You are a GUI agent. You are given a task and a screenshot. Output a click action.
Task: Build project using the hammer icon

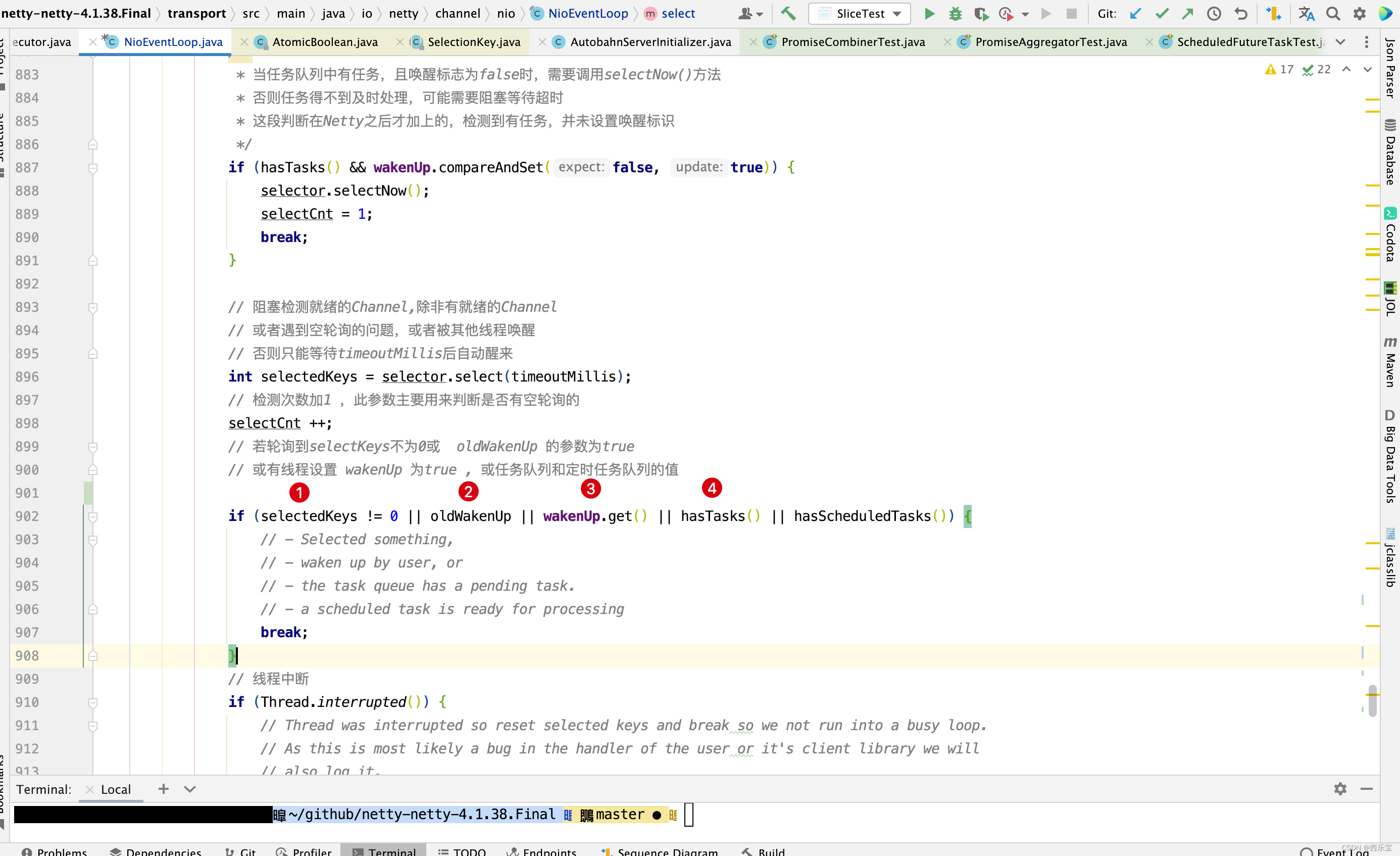[788, 14]
